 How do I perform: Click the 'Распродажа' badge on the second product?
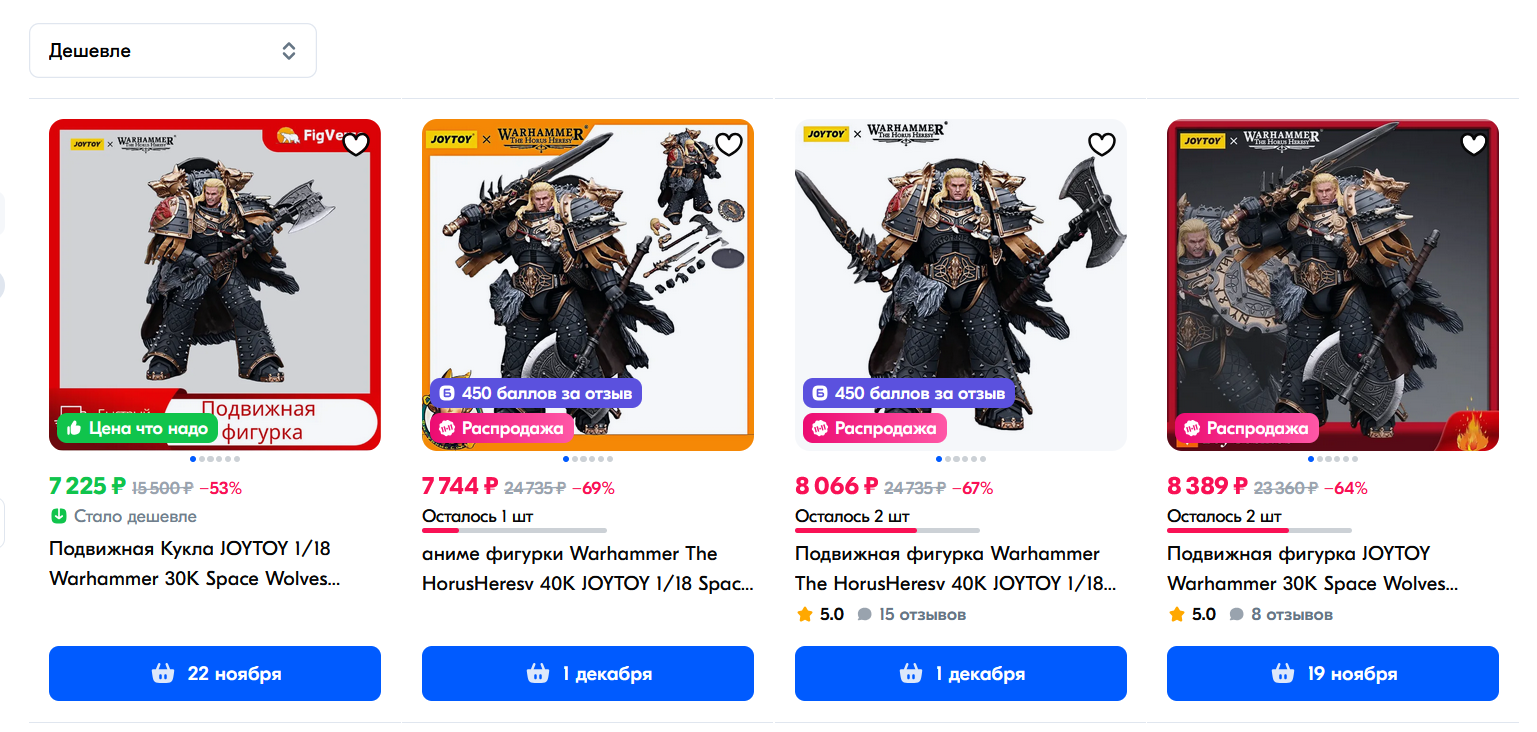point(502,428)
